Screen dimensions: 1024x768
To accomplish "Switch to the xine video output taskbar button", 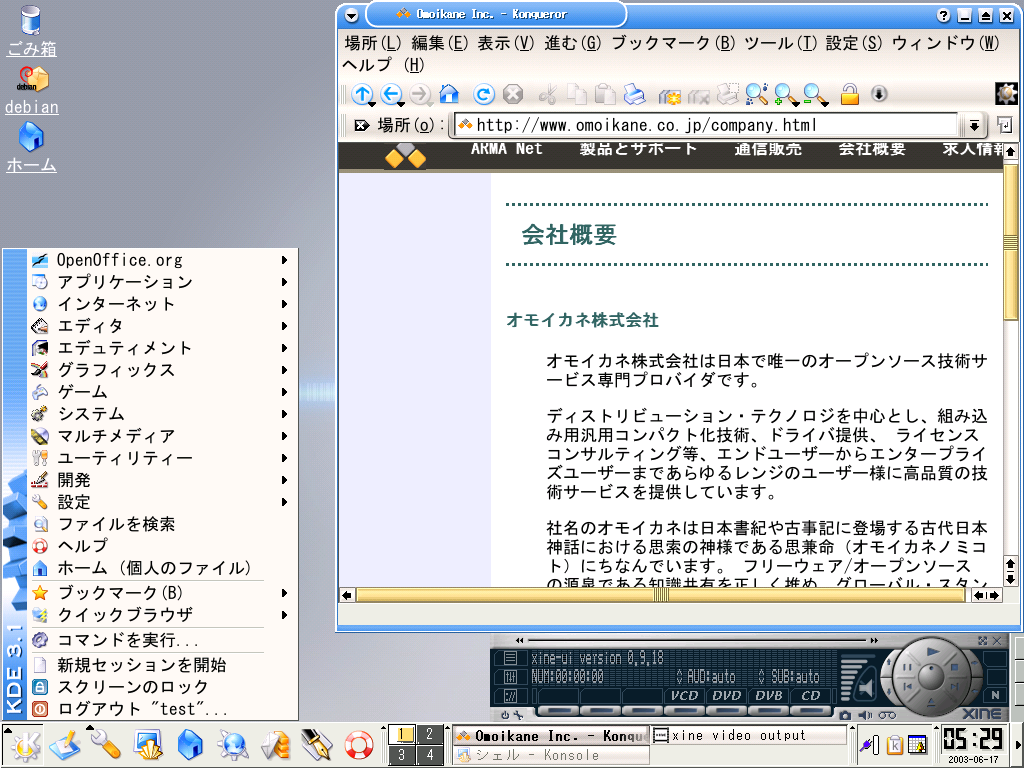I will 749,735.
